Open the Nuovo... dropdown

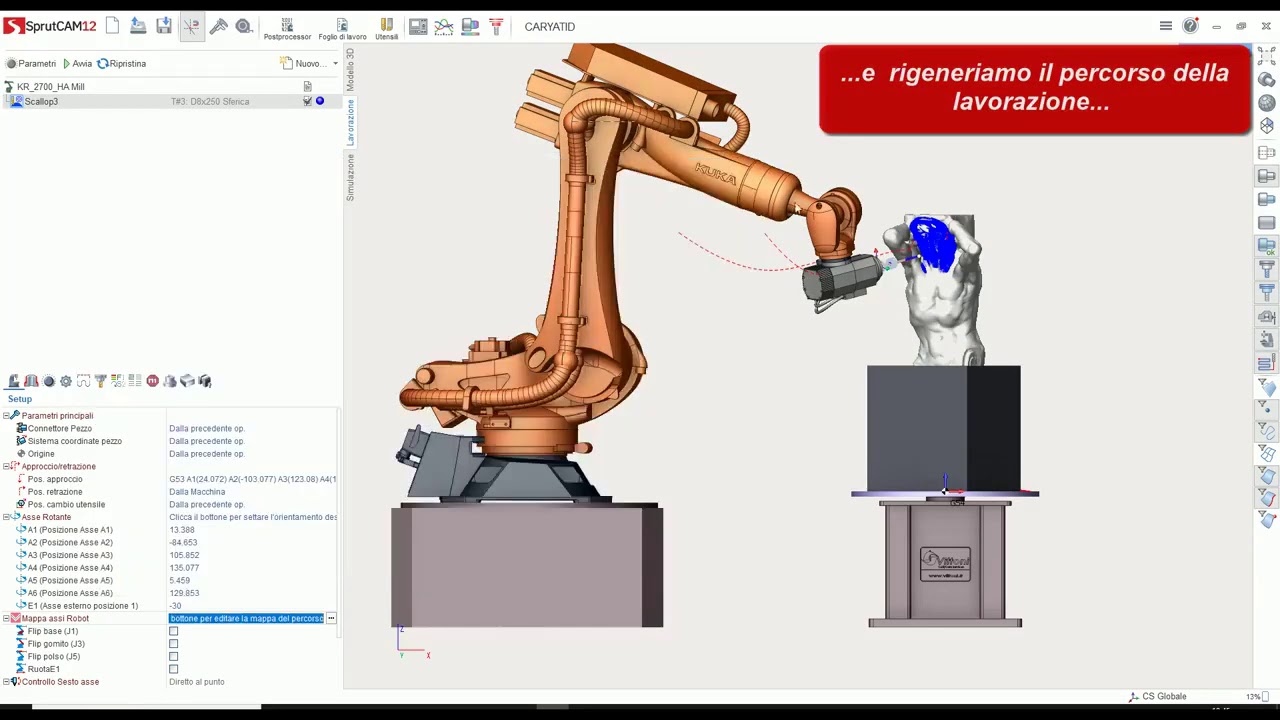pos(311,63)
